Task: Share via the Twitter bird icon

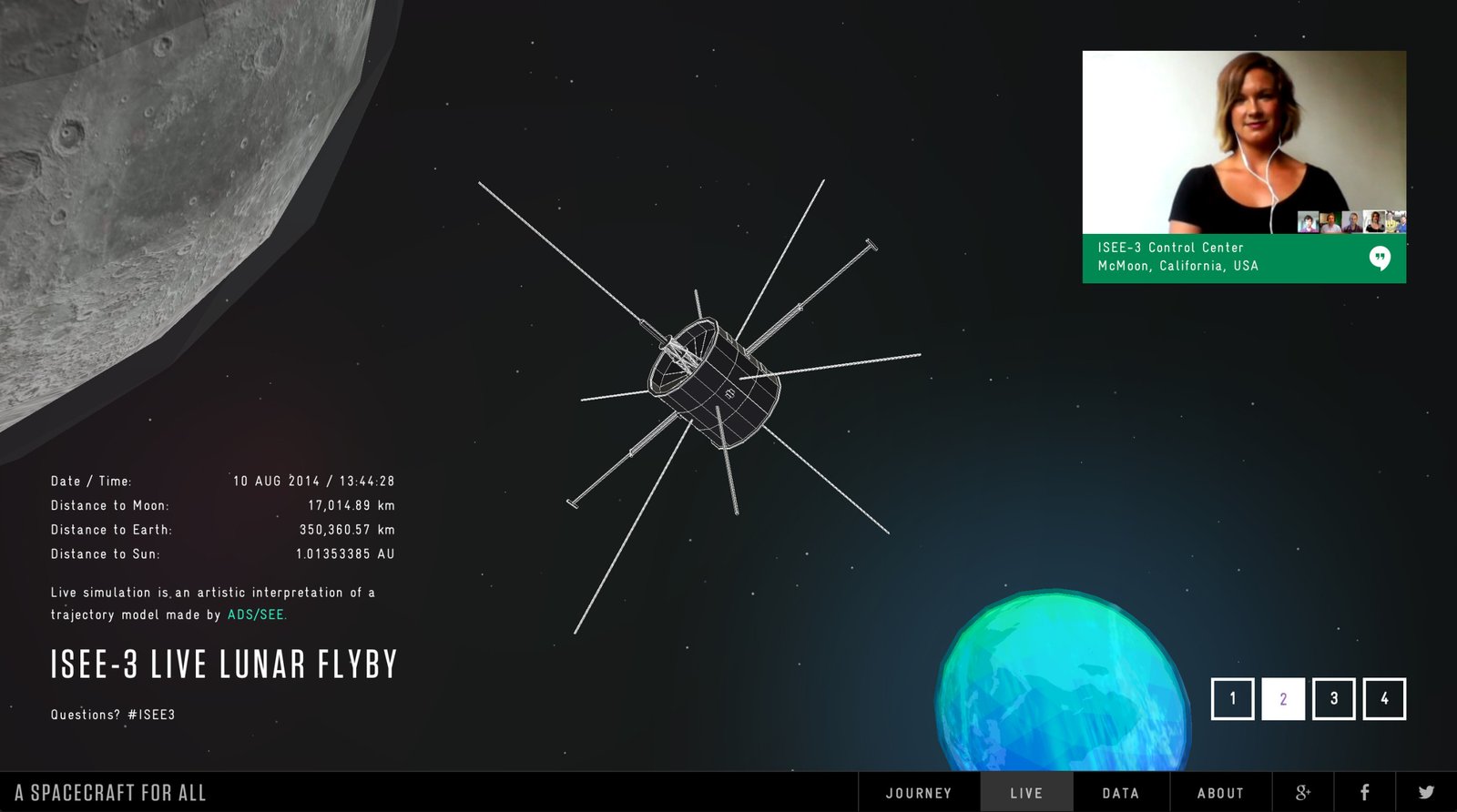Action: [1426, 792]
